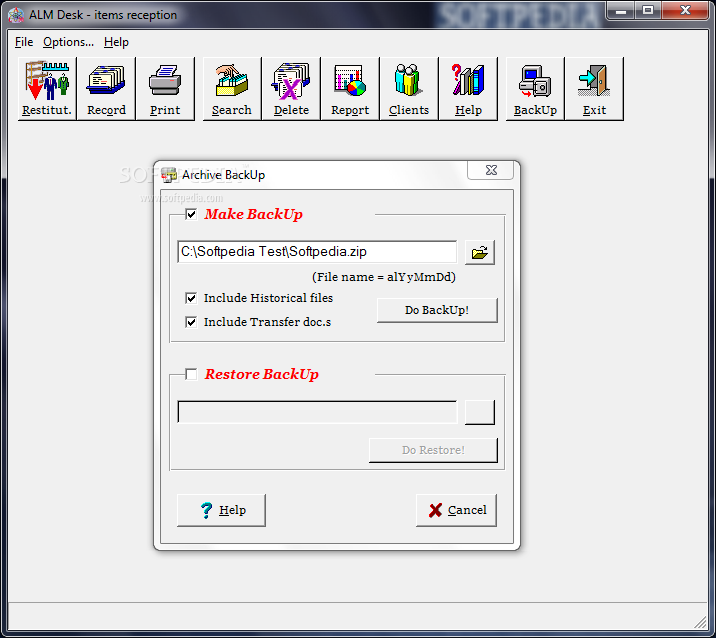
Task: Browse folder for backup file path
Action: [x=479, y=252]
